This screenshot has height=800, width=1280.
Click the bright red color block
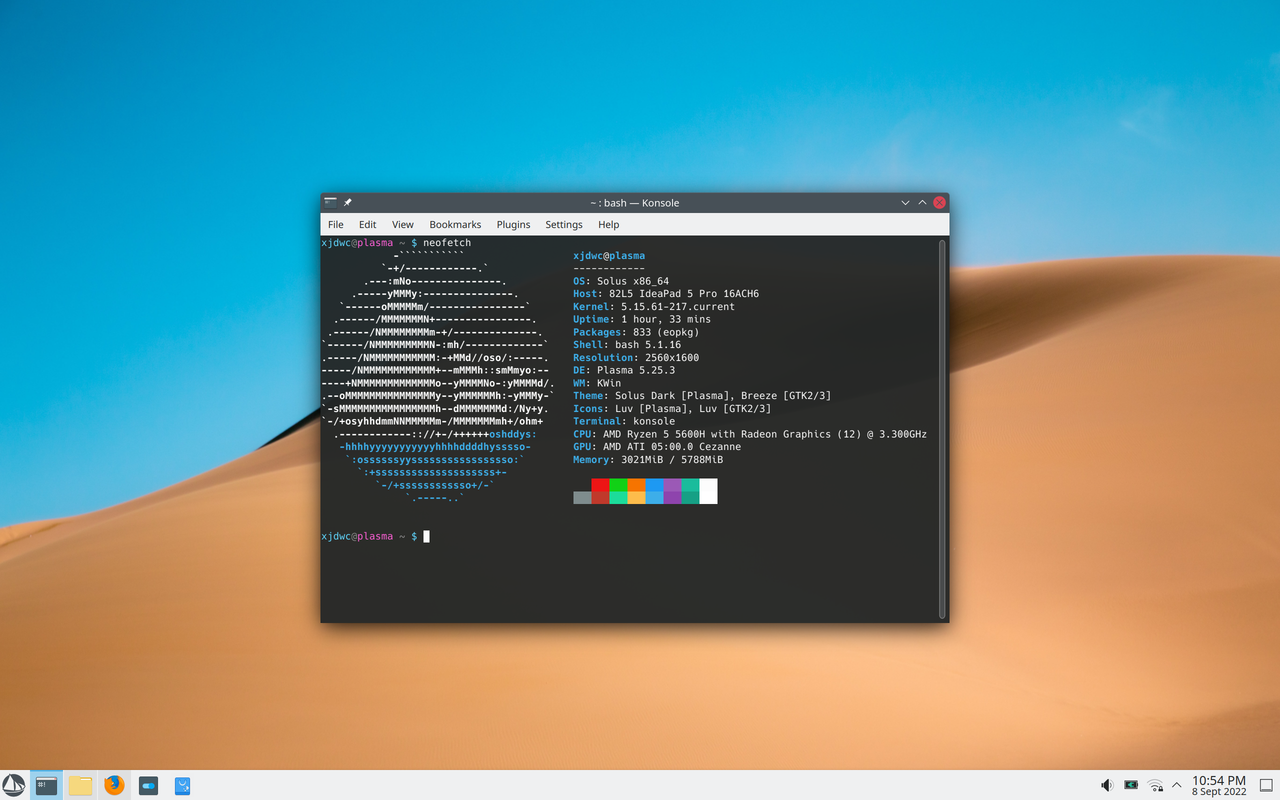pos(600,484)
